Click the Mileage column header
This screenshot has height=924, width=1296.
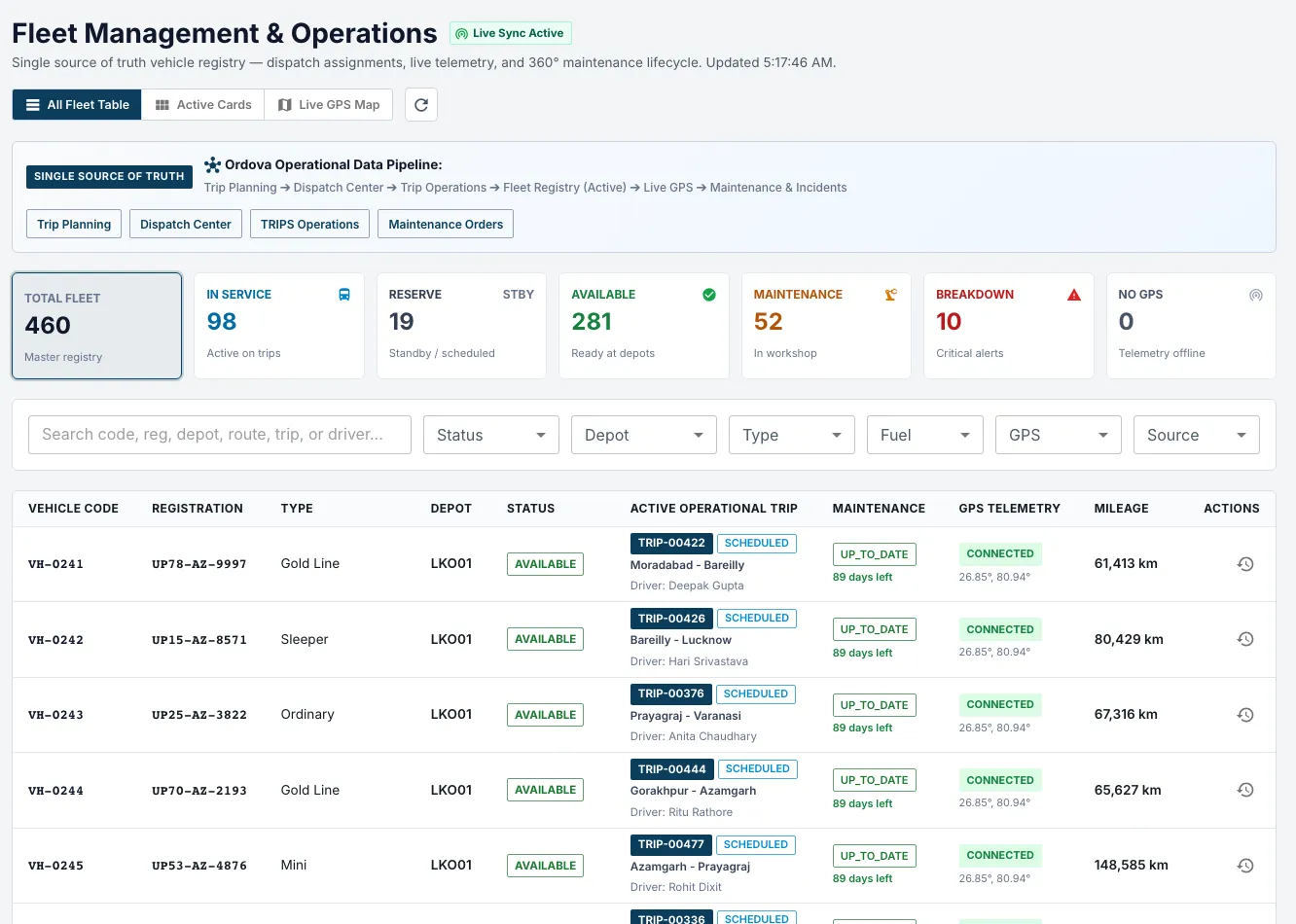(1121, 509)
